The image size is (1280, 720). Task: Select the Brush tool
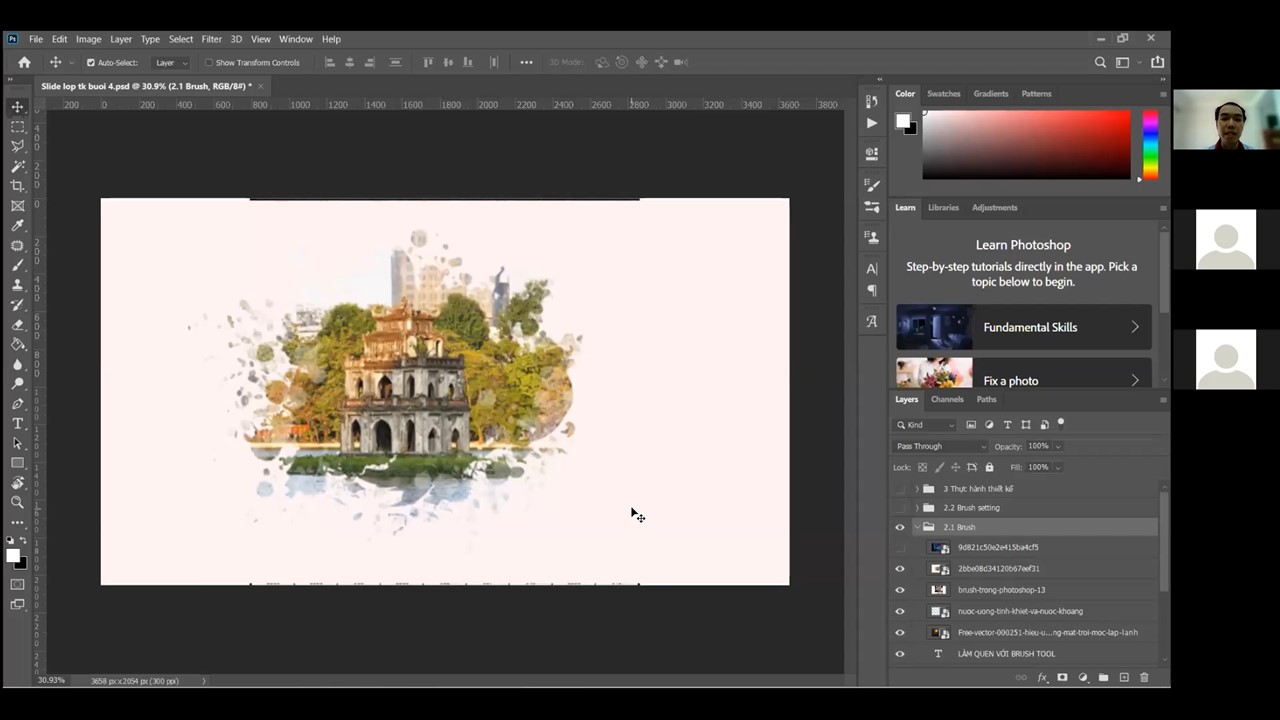[x=18, y=265]
